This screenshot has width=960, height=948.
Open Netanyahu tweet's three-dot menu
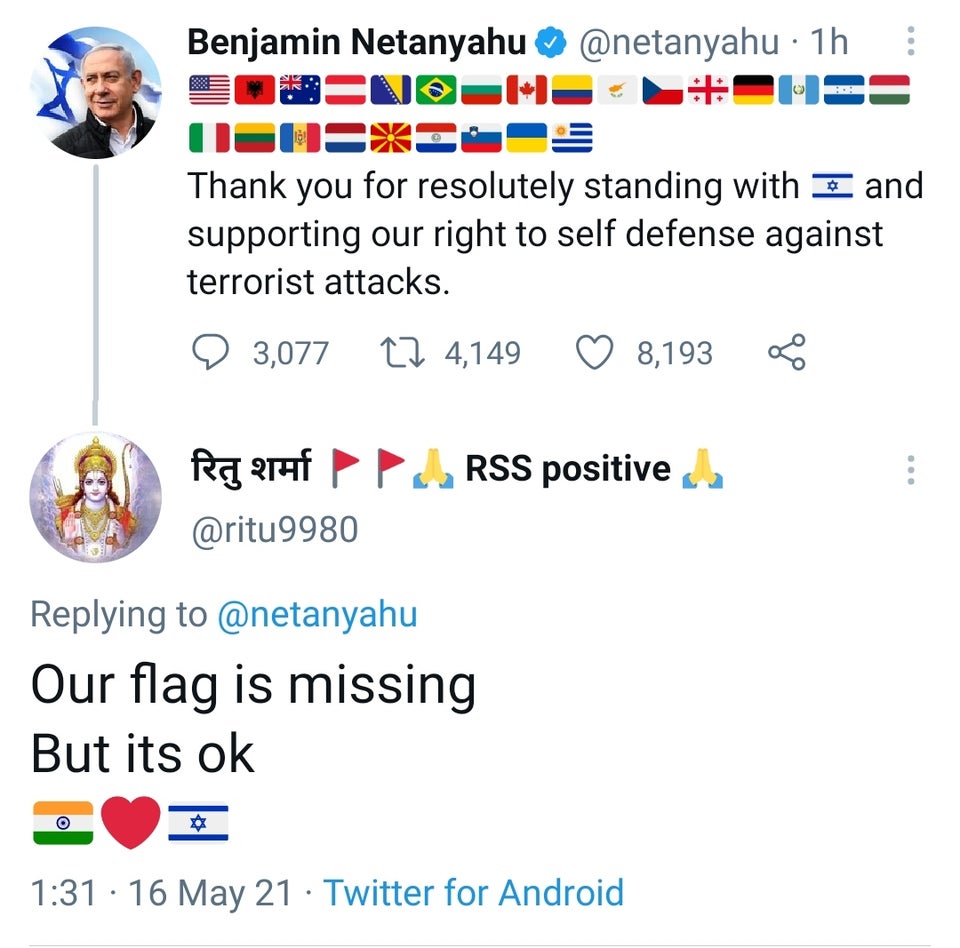[x=910, y=41]
